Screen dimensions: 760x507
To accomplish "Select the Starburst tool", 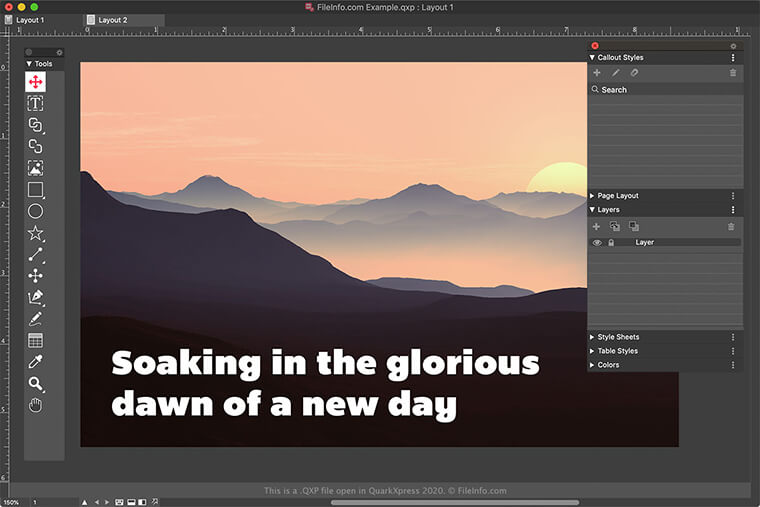I will click(x=35, y=233).
